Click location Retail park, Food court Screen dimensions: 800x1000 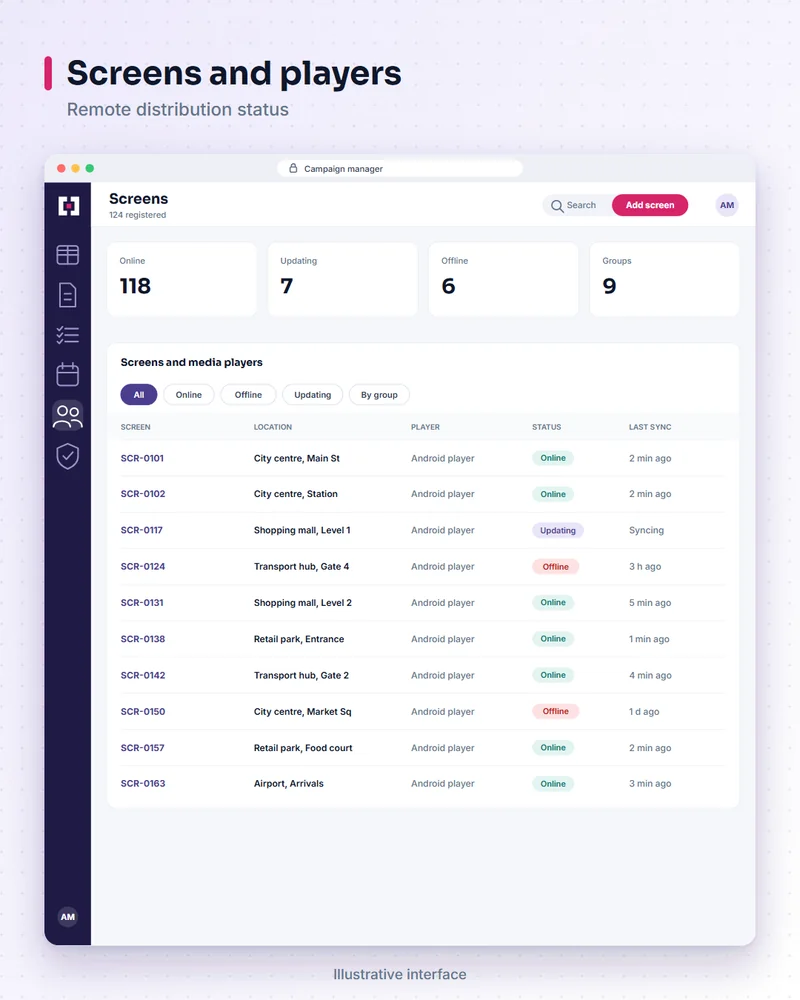[x=303, y=747]
